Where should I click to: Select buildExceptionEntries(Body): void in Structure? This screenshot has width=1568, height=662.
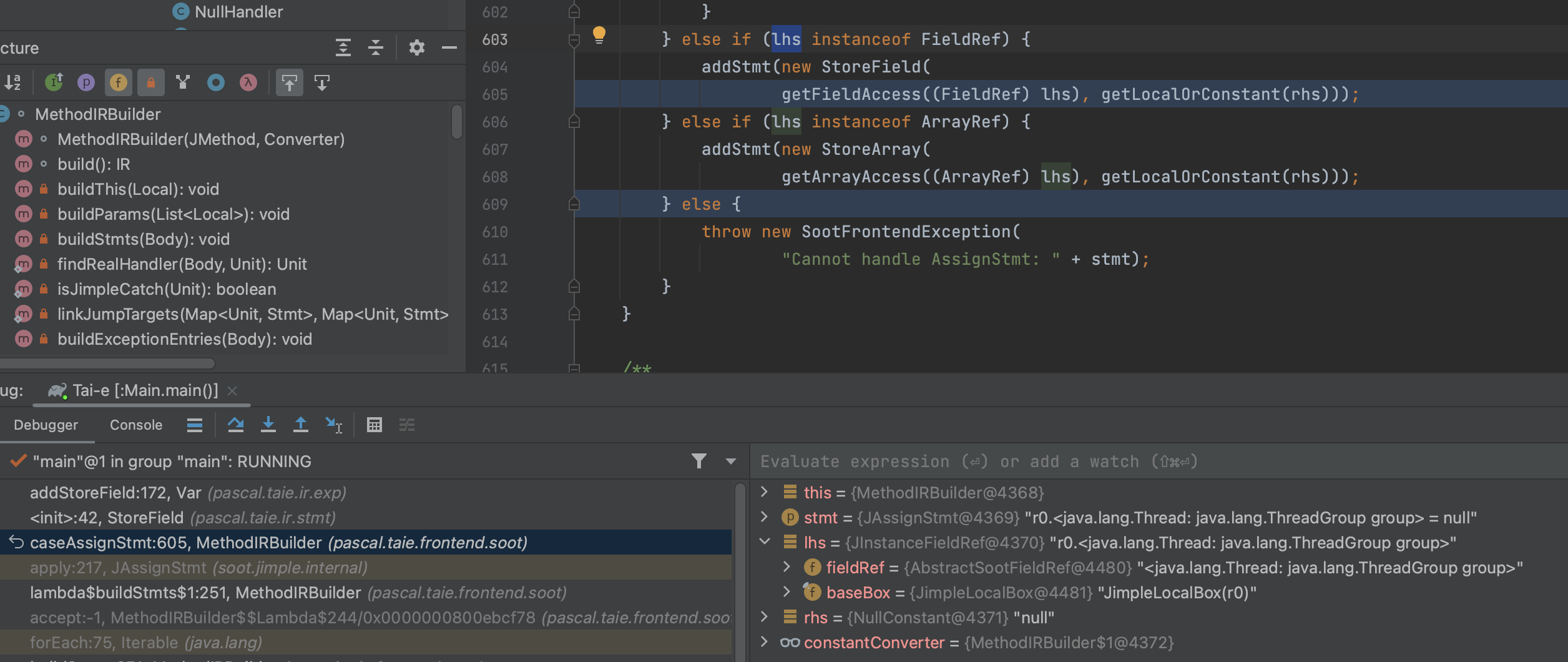[185, 339]
